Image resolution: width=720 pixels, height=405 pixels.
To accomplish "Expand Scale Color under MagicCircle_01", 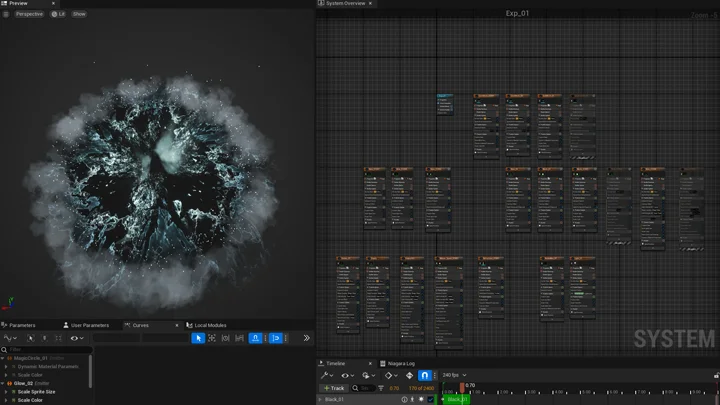I will click(x=6, y=375).
